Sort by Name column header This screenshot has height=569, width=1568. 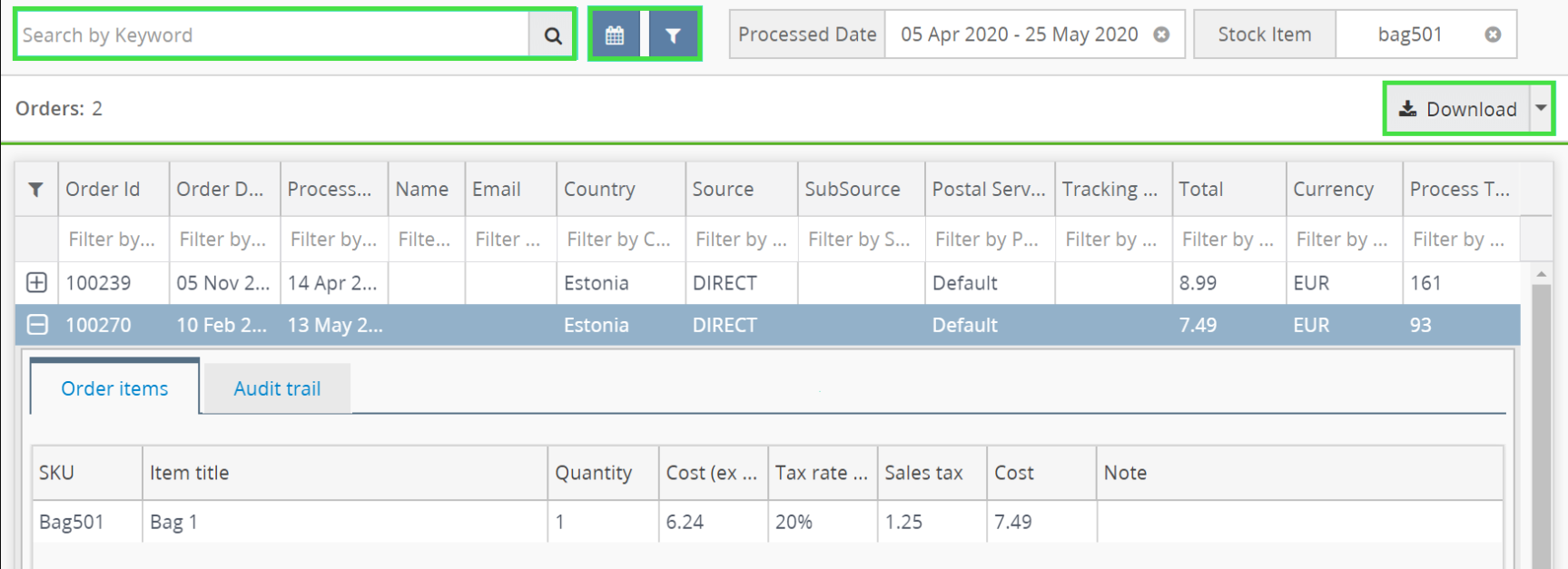(427, 189)
